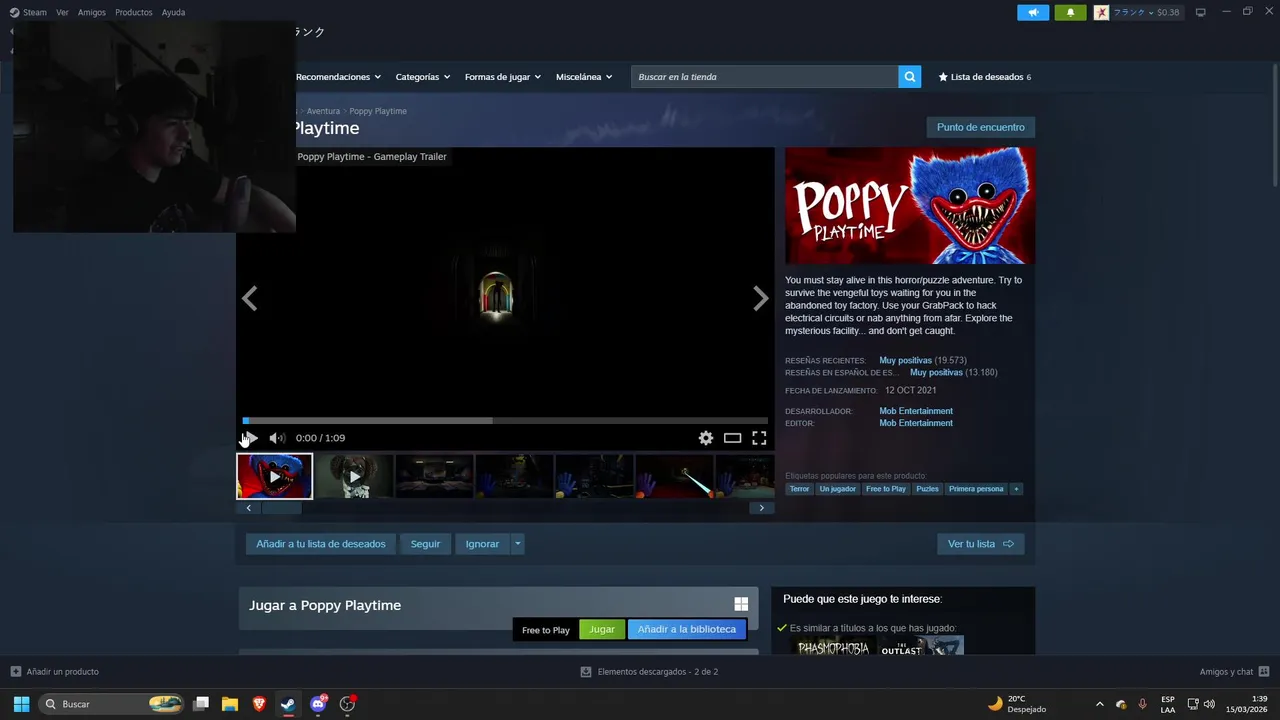
Task: Open account name dropdown with wallet balance
Action: (1146, 12)
